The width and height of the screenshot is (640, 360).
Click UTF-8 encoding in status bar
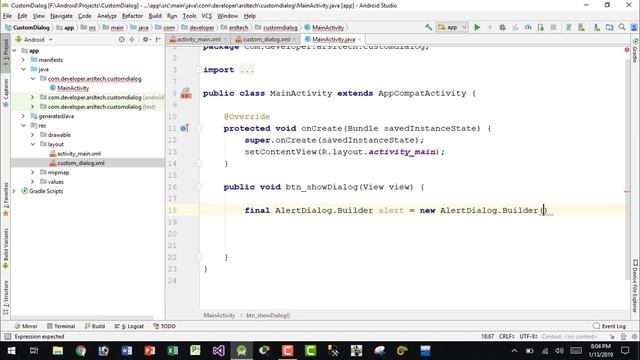528,337
